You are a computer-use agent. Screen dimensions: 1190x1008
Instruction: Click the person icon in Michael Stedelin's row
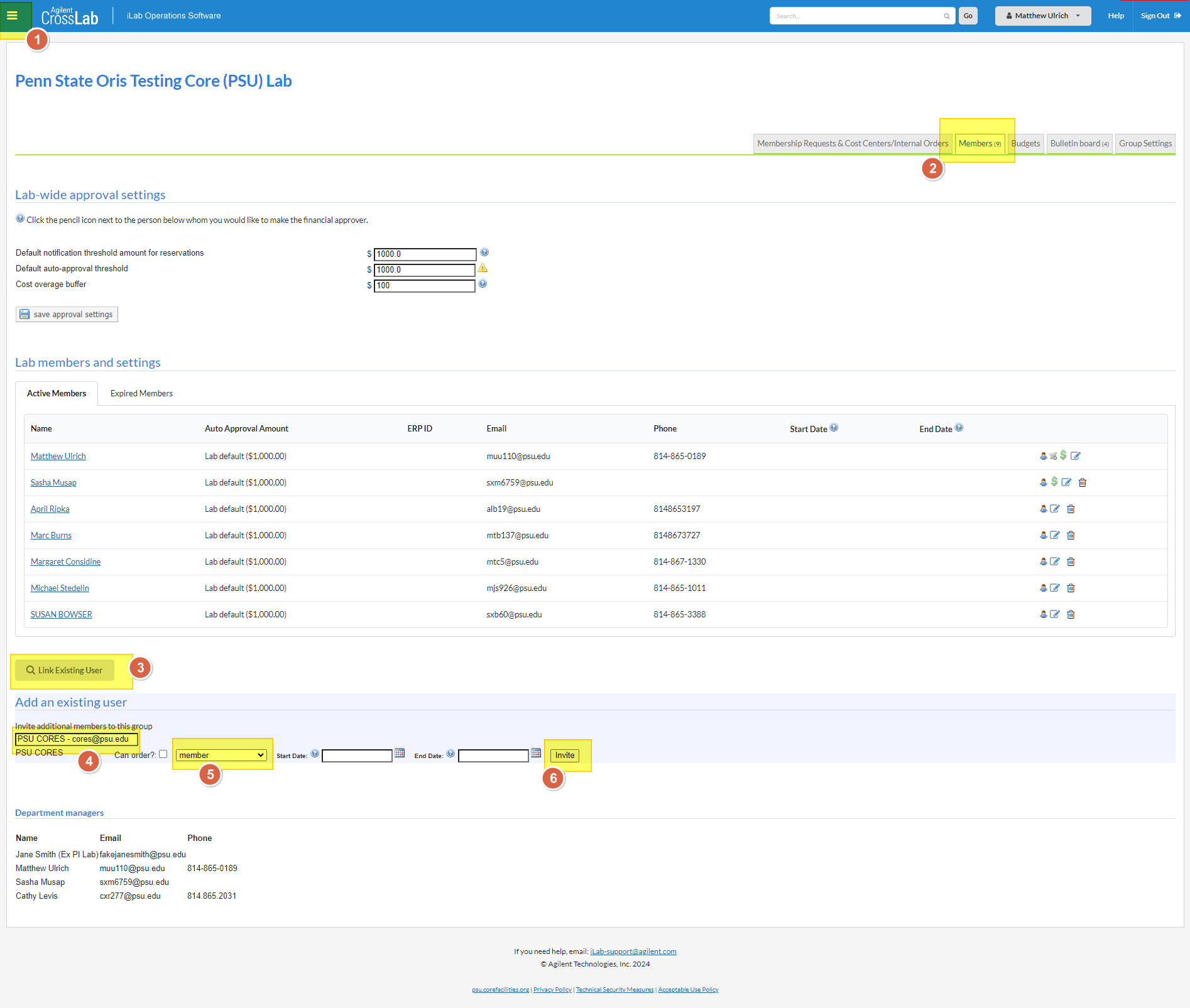[x=1044, y=588]
